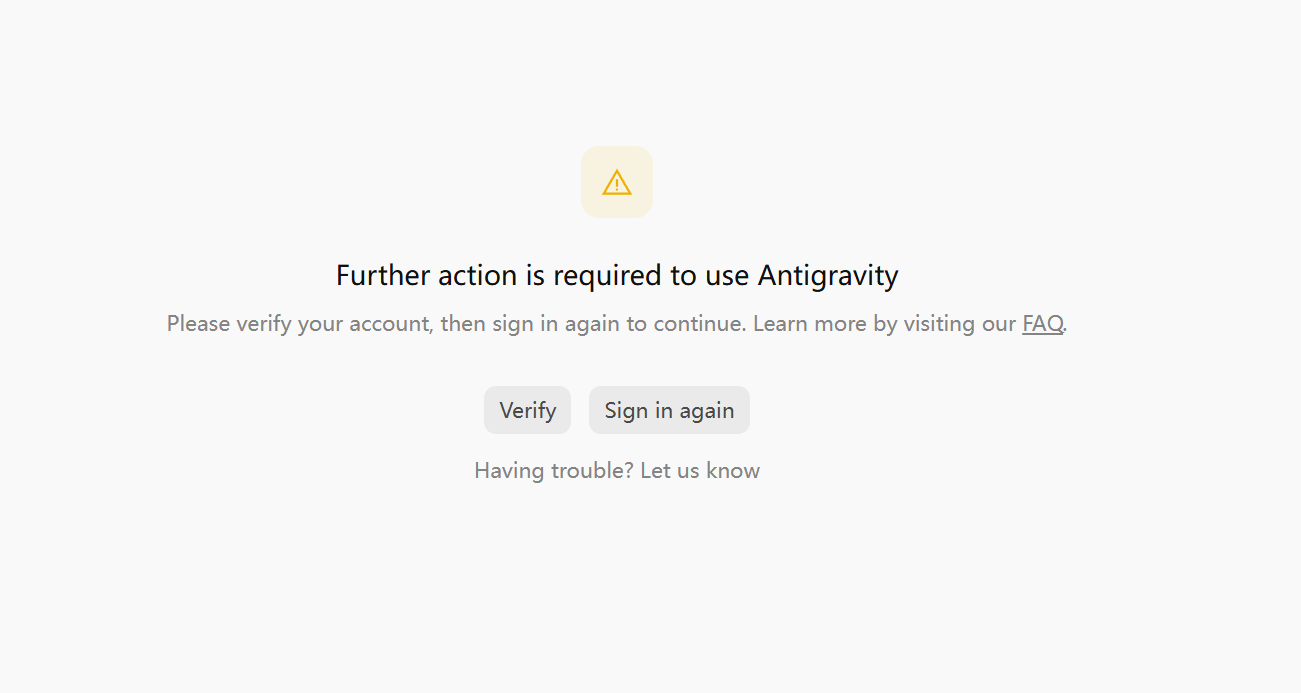Click the Verify button
This screenshot has width=1301, height=693.
527,410
